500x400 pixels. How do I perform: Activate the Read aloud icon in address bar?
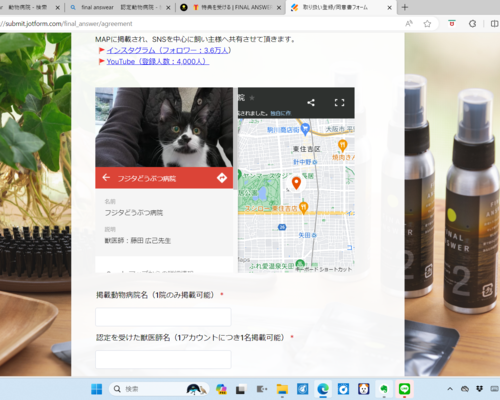(409, 24)
